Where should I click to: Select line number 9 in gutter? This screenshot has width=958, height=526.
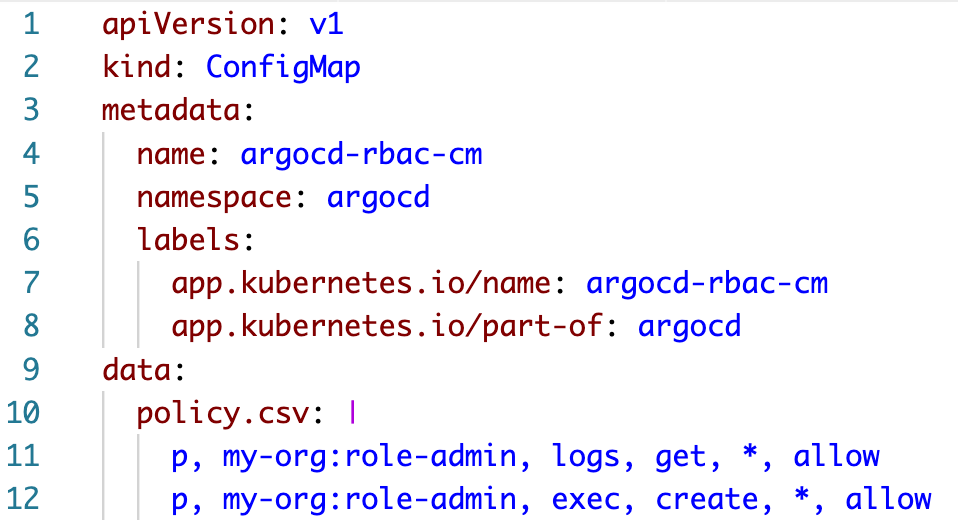coord(29,369)
